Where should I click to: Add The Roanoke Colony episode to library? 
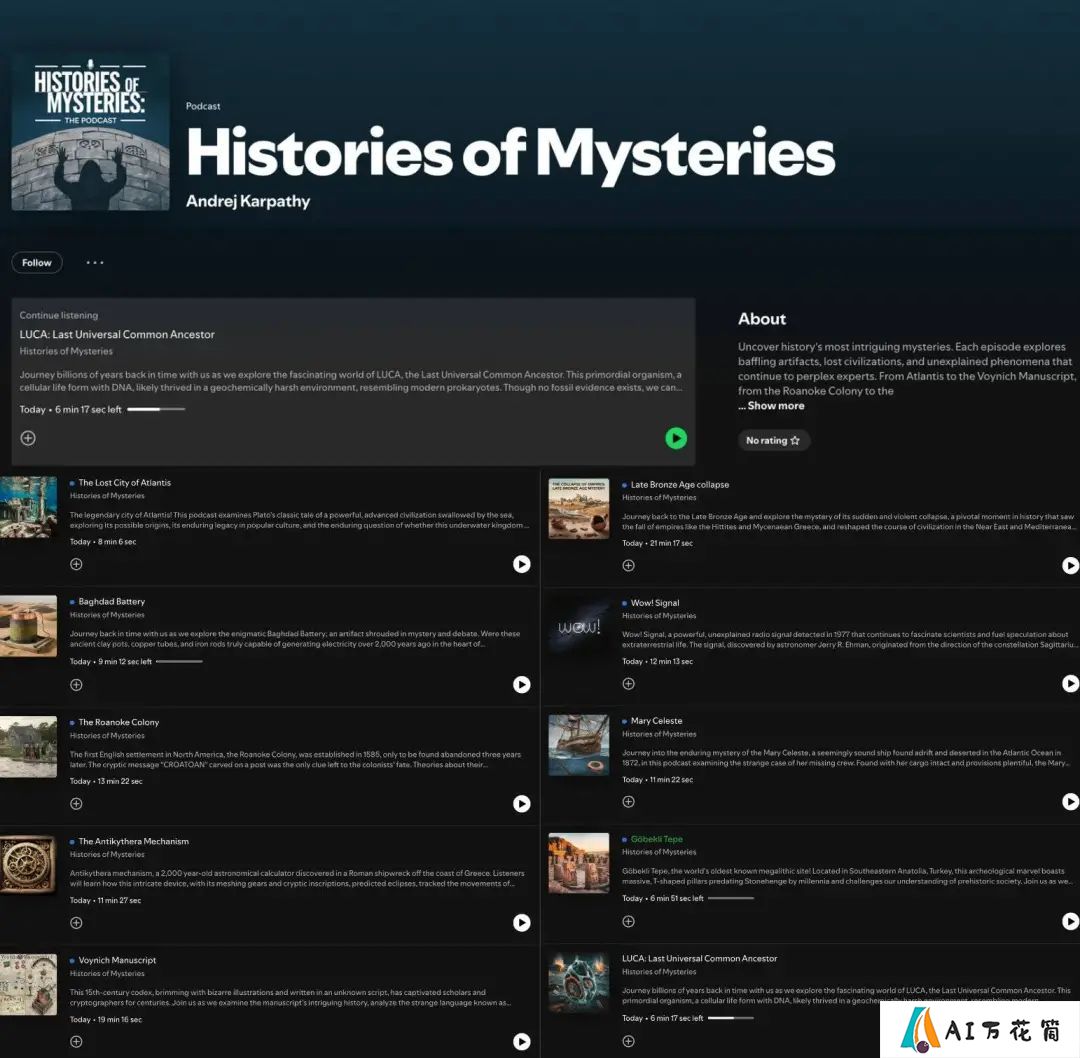[76, 803]
